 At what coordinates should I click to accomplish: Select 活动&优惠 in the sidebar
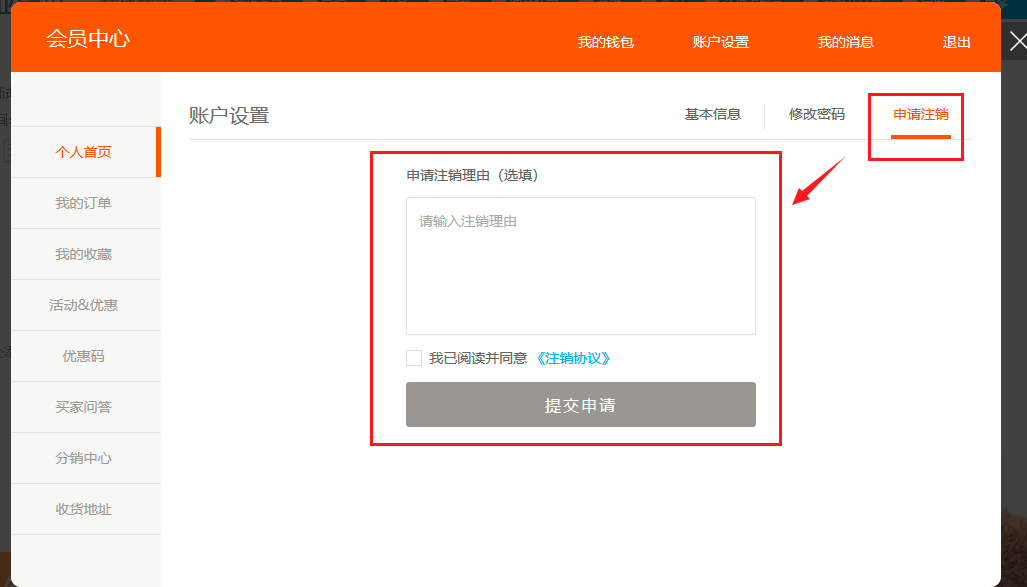[83, 305]
